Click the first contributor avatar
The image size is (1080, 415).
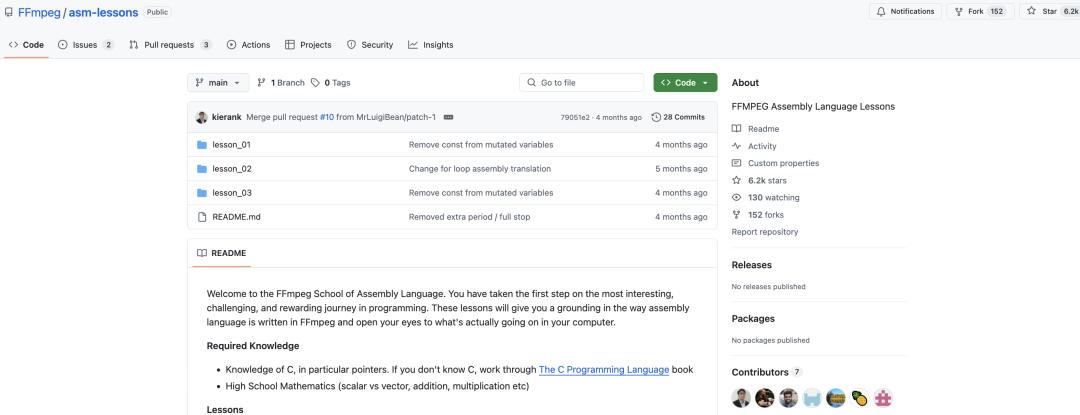[741, 397]
